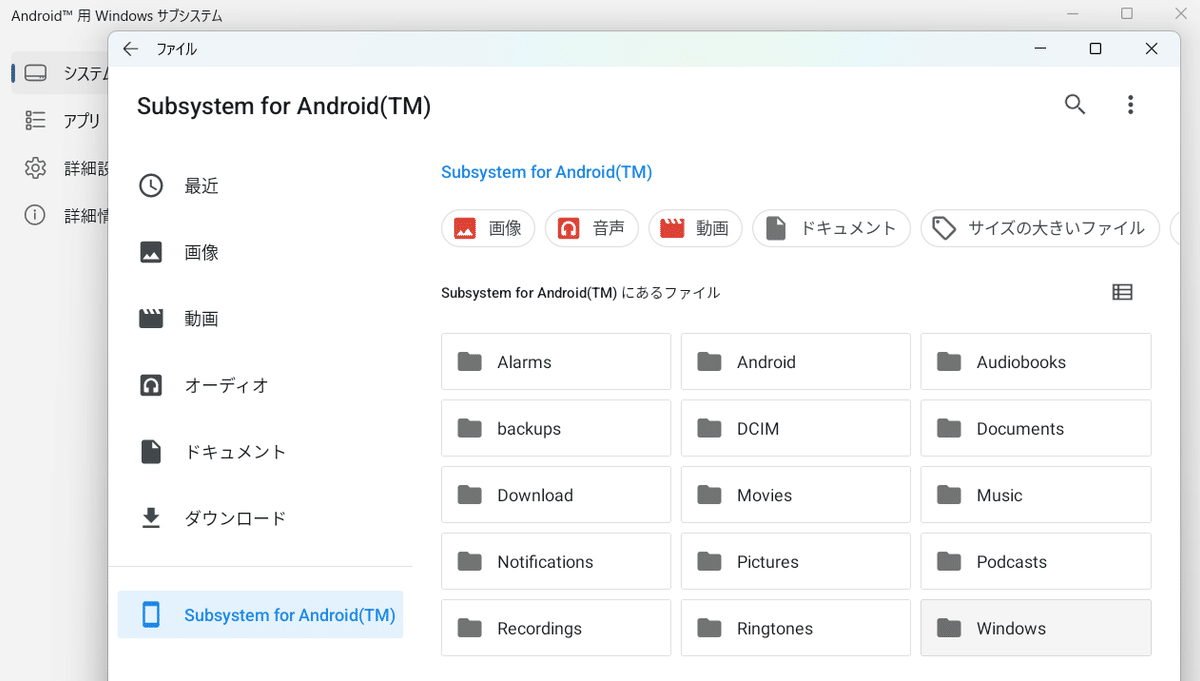Click the picture icon beside 画像 in sidebar
1200x681 pixels.
click(x=151, y=252)
